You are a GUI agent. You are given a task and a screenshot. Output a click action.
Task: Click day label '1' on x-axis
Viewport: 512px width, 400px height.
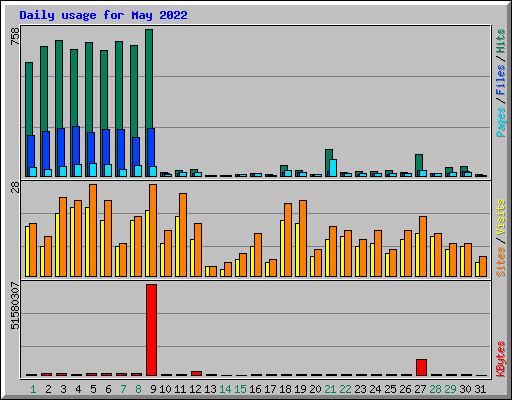tap(33, 389)
